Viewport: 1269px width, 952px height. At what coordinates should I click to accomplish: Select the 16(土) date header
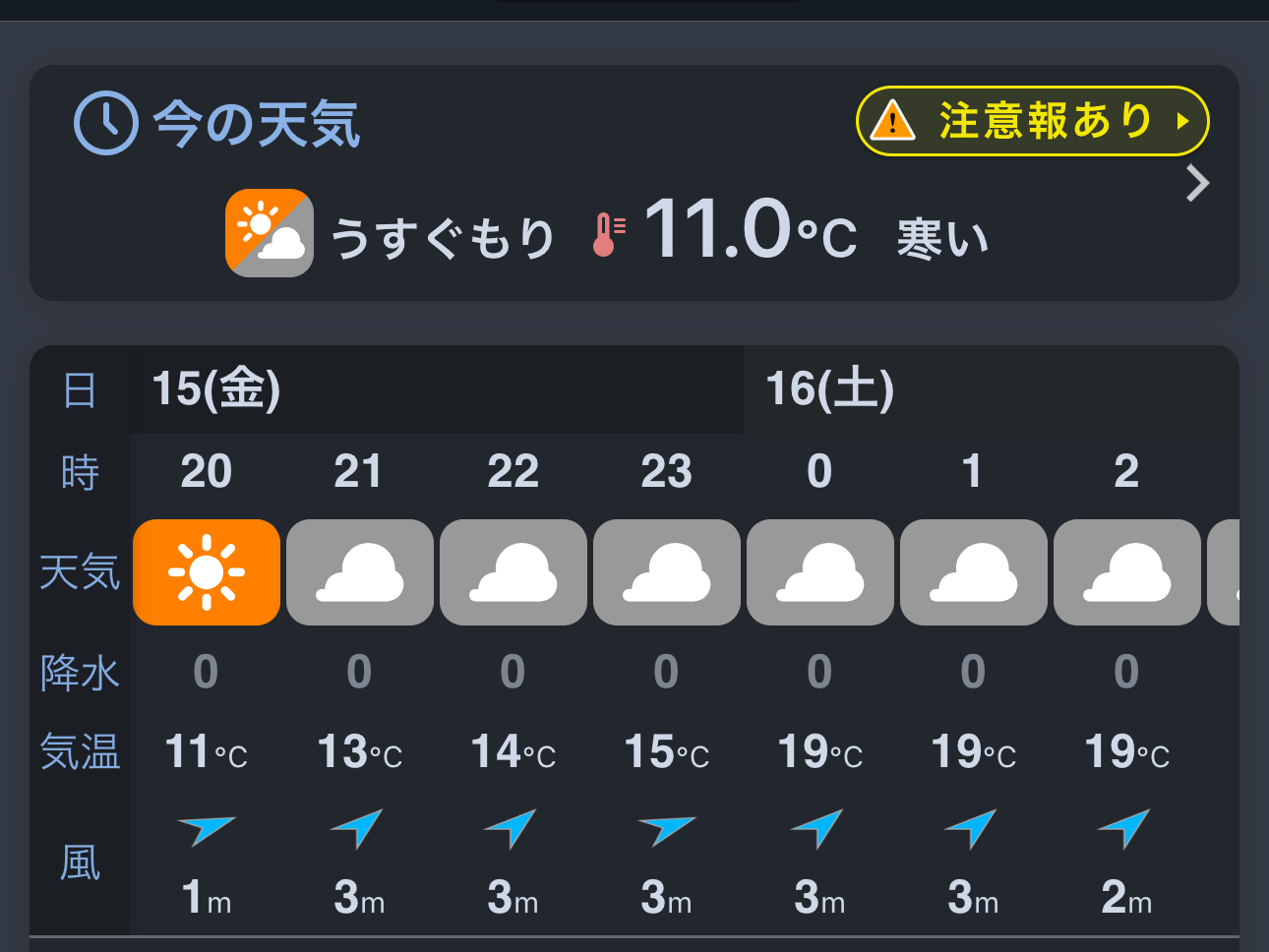pos(830,388)
